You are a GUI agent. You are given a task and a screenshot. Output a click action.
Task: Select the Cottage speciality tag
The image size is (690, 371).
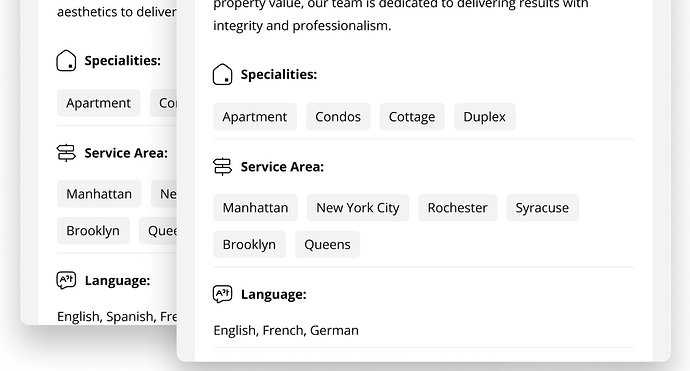412,117
